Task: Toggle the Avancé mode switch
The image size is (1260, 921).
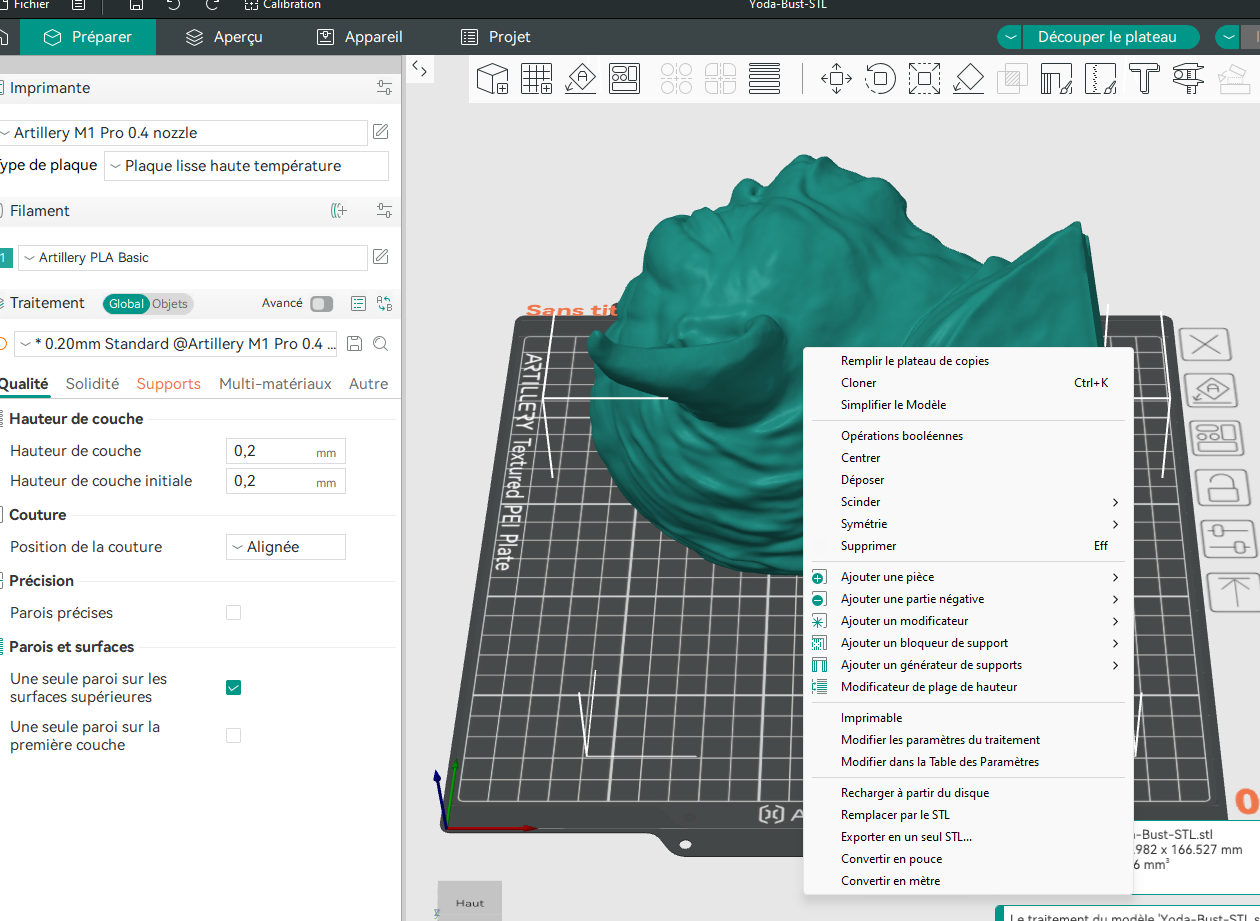Action: (321, 304)
